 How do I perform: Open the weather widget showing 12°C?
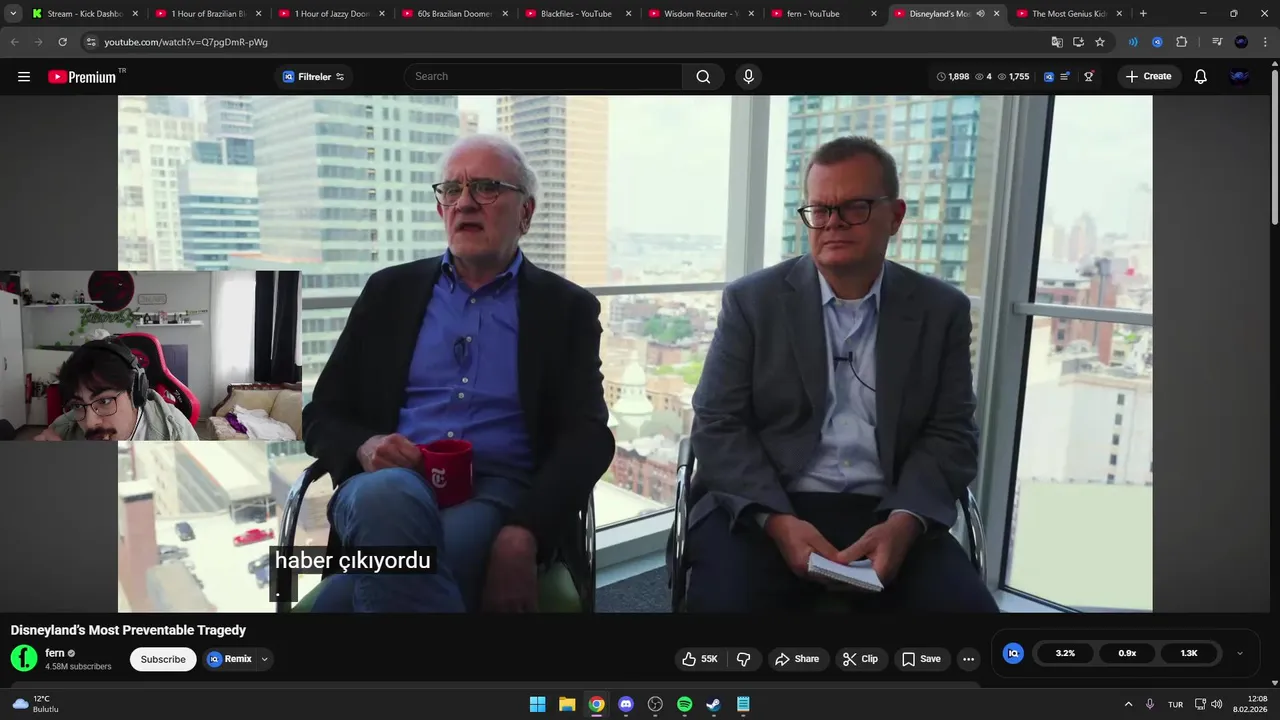(x=36, y=704)
